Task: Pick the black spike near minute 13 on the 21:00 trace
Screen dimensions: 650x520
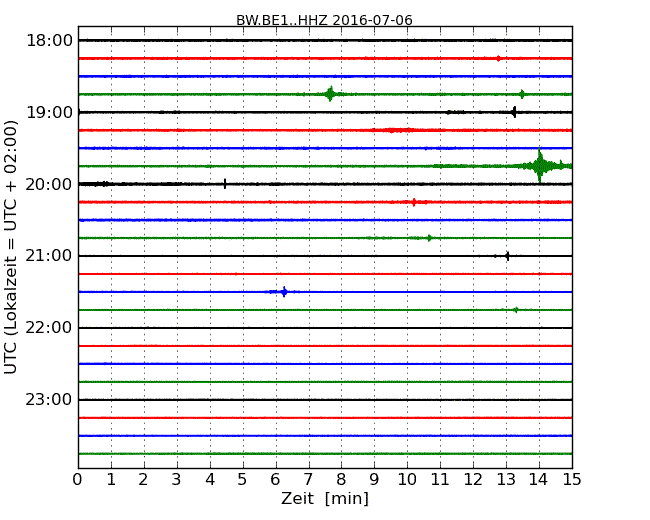Action: tap(507, 256)
